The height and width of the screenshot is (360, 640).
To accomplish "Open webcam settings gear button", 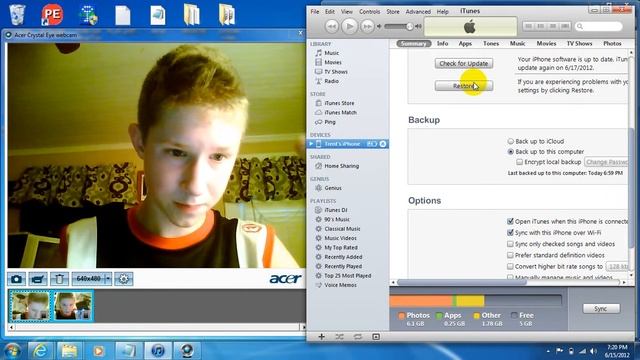I will [124, 279].
